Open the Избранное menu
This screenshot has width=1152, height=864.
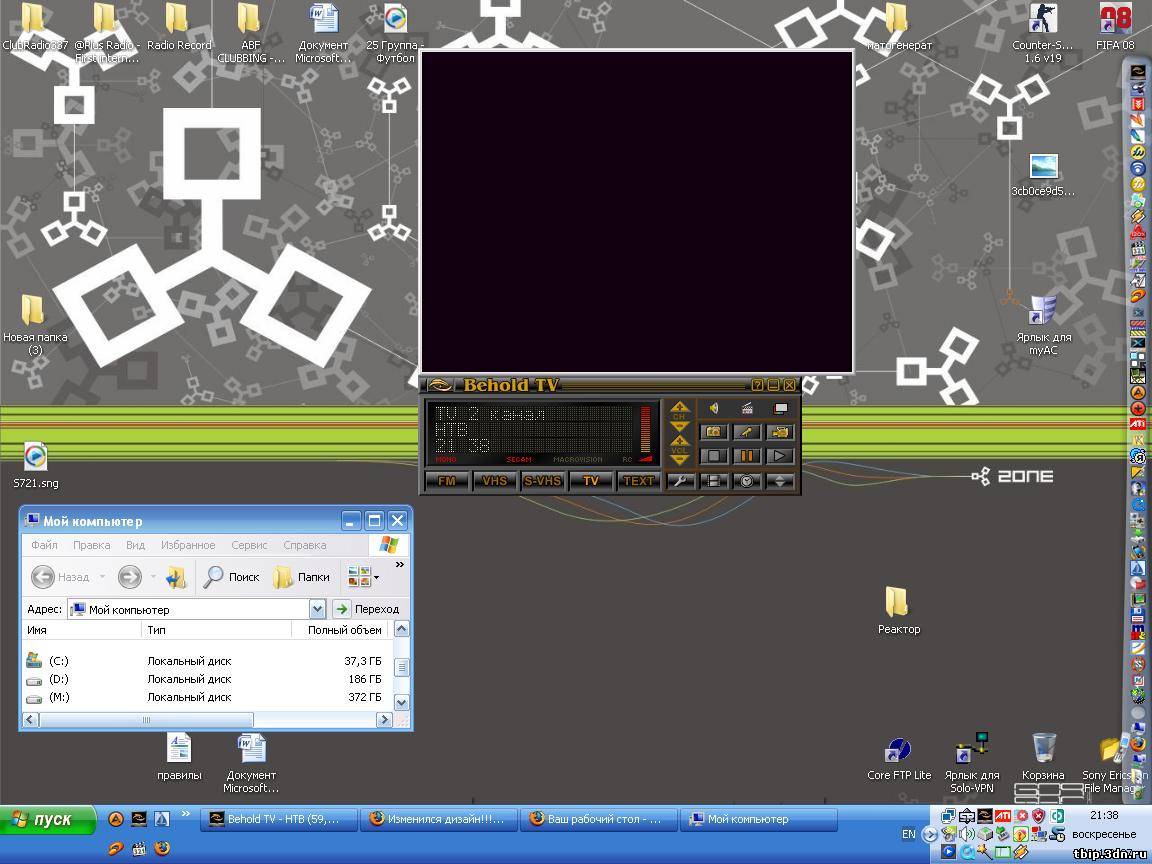coord(188,545)
